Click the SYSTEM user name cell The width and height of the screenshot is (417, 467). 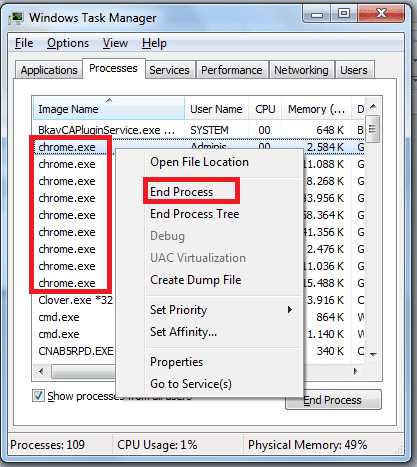tap(209, 130)
